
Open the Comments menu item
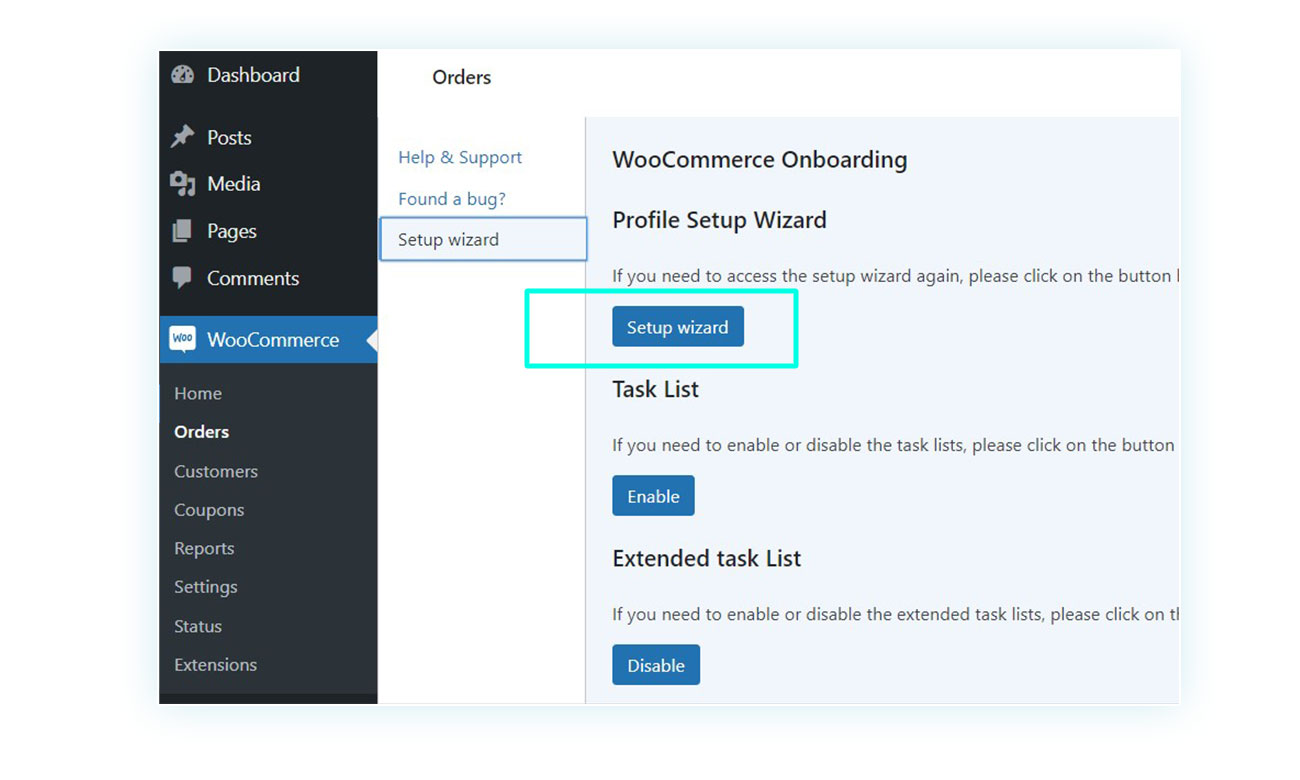[x=253, y=278]
